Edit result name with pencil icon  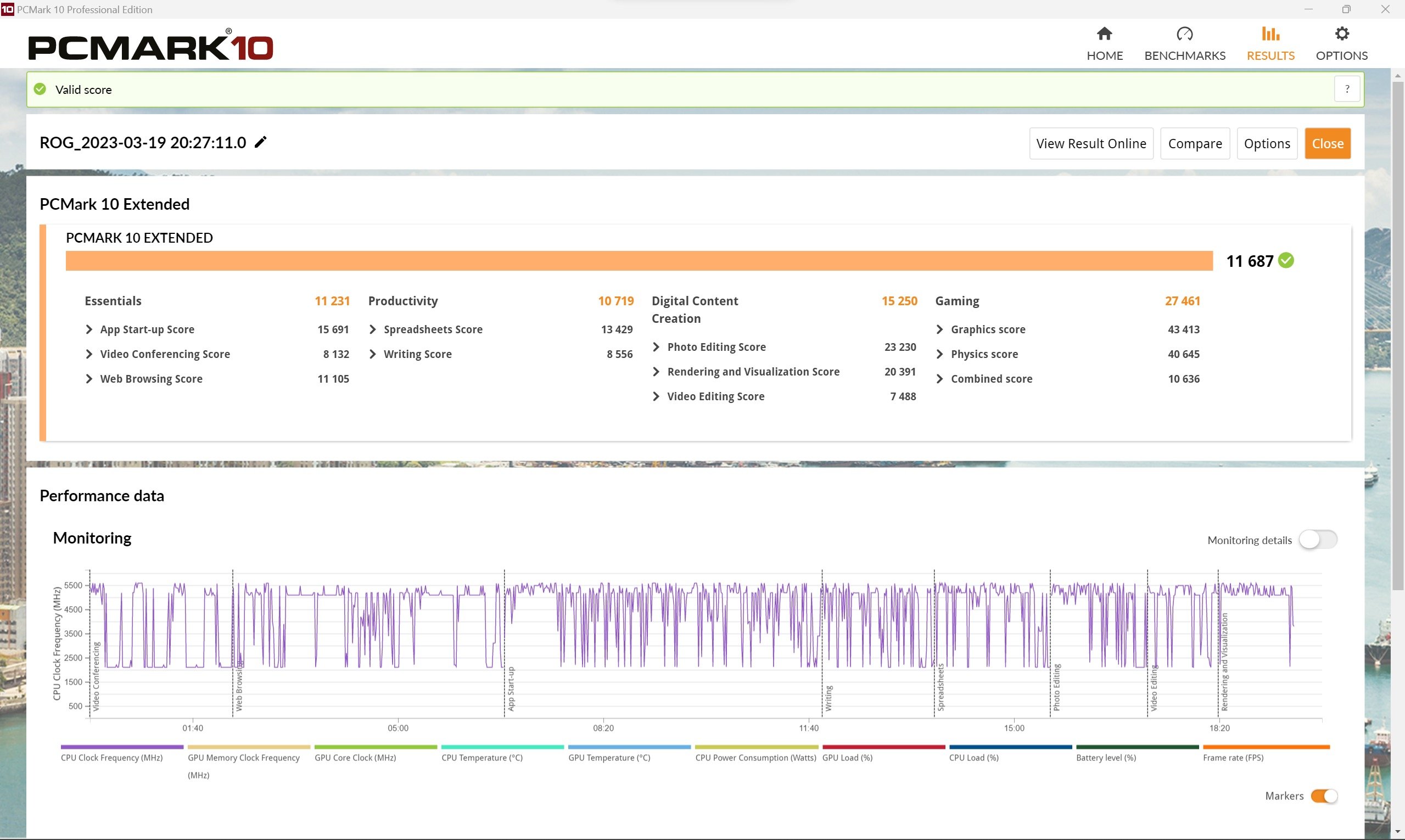click(260, 142)
